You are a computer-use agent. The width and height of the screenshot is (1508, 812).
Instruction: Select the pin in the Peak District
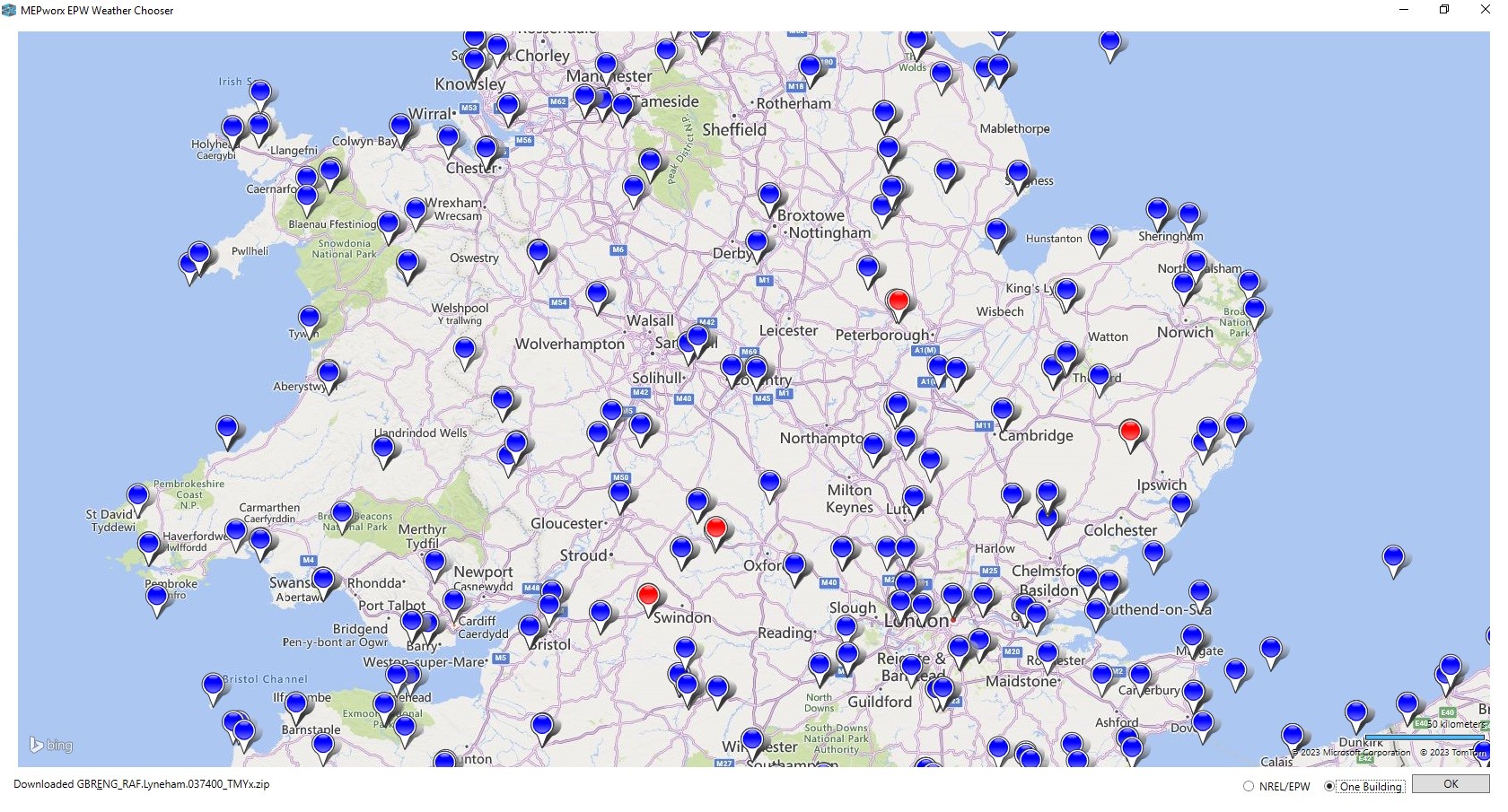click(x=651, y=166)
